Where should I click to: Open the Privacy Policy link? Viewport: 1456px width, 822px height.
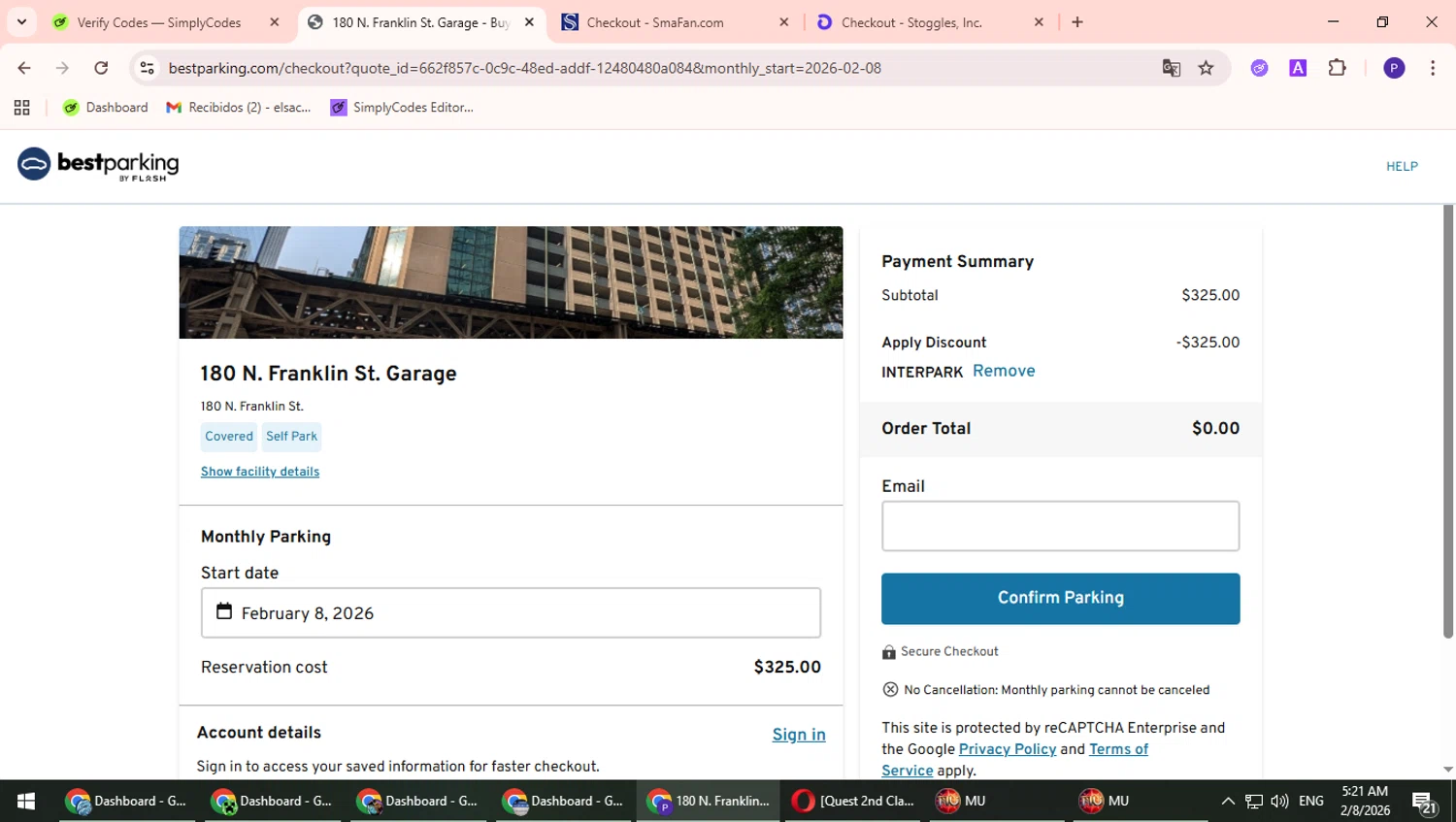pos(1008,749)
